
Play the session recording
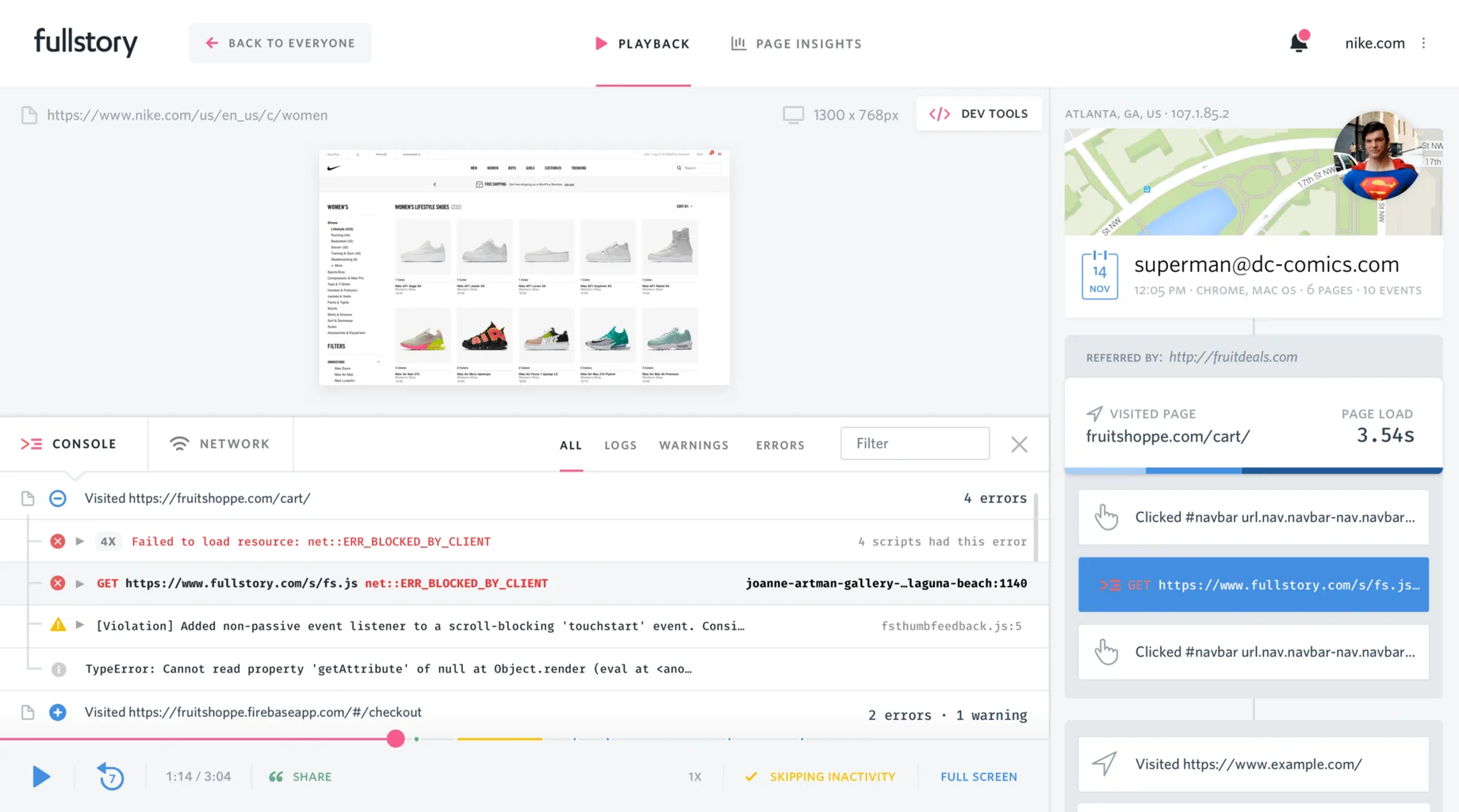(41, 776)
